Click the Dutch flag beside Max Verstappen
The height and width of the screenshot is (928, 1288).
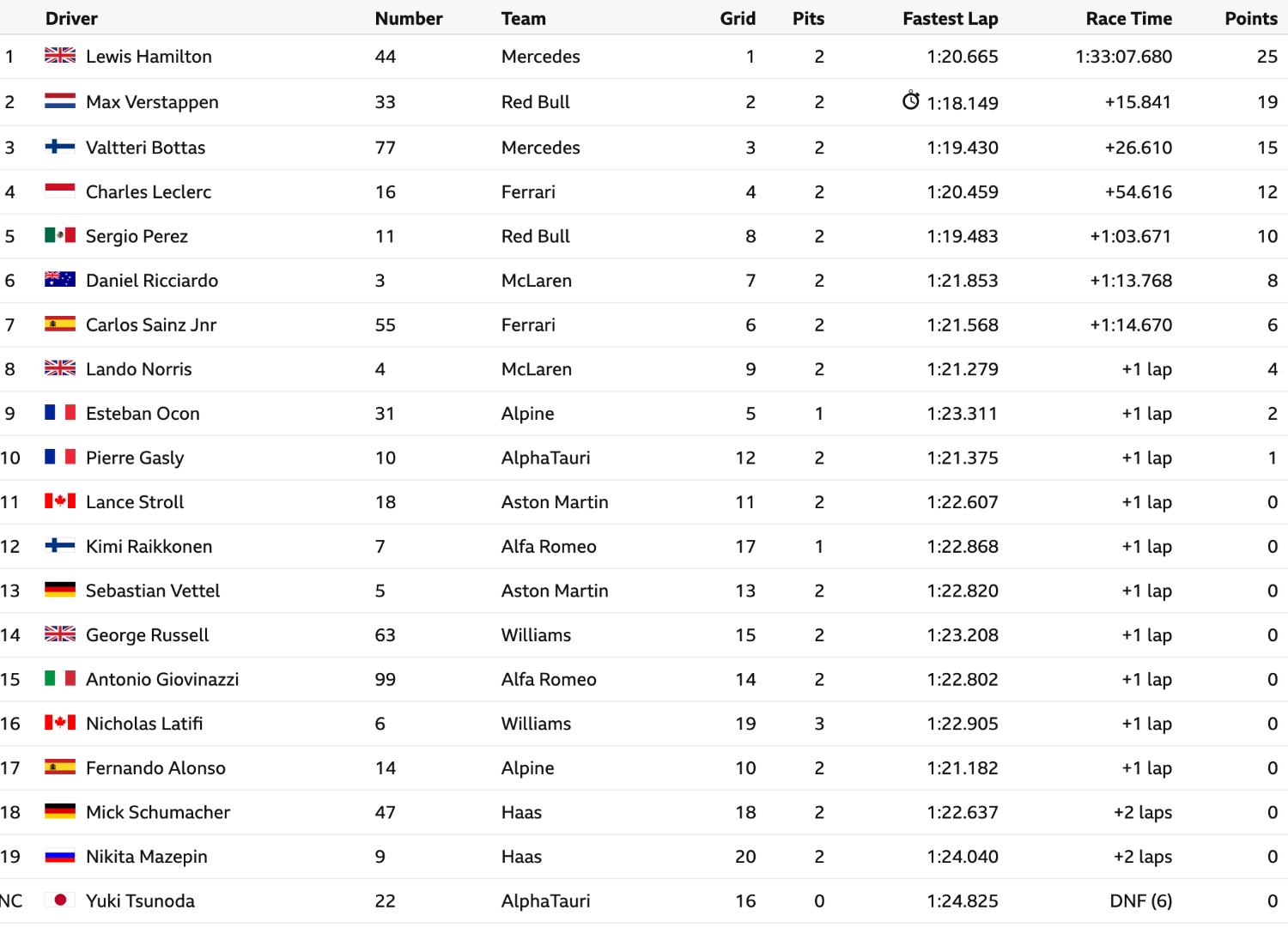click(x=60, y=101)
